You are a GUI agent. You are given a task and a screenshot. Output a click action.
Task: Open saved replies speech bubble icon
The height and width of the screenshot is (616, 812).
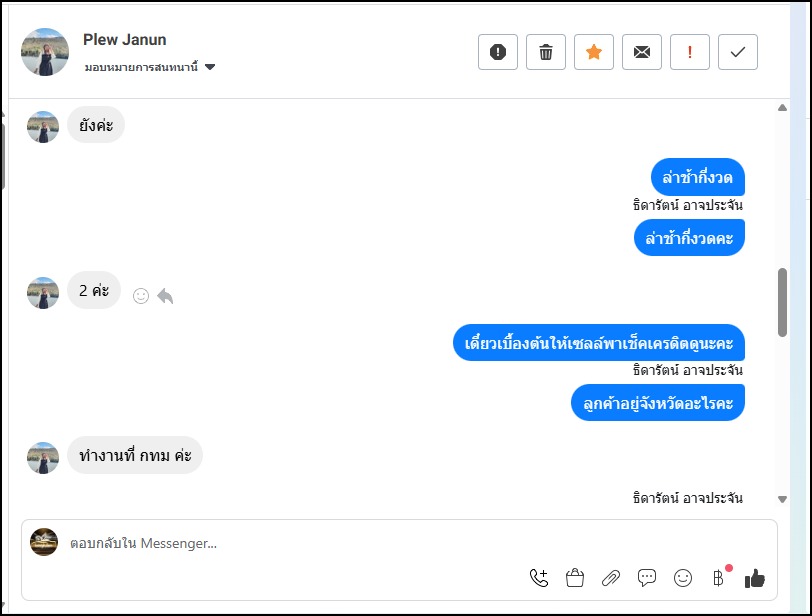tap(647, 577)
